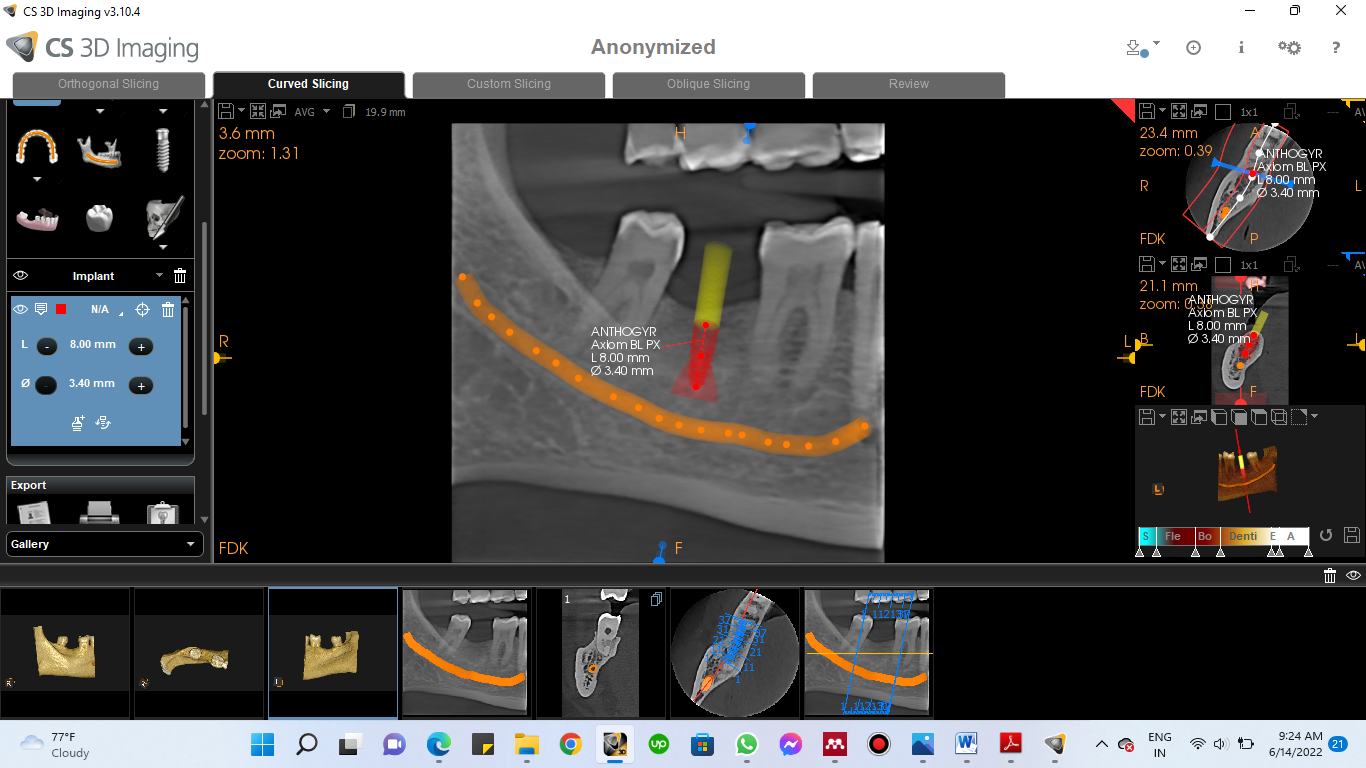Image resolution: width=1366 pixels, height=768 pixels.
Task: Decrease implant diameter with minus button
Action: [x=46, y=385]
